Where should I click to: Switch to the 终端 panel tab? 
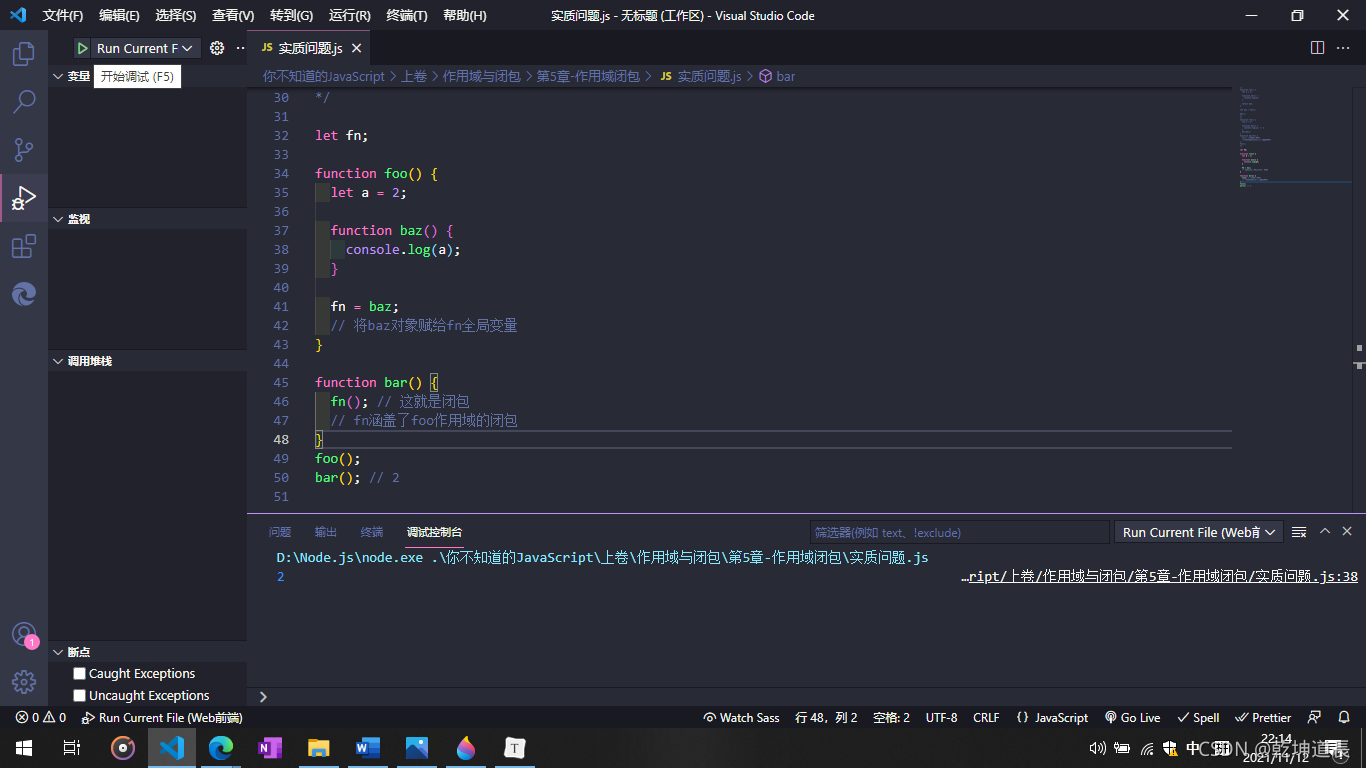point(372,532)
